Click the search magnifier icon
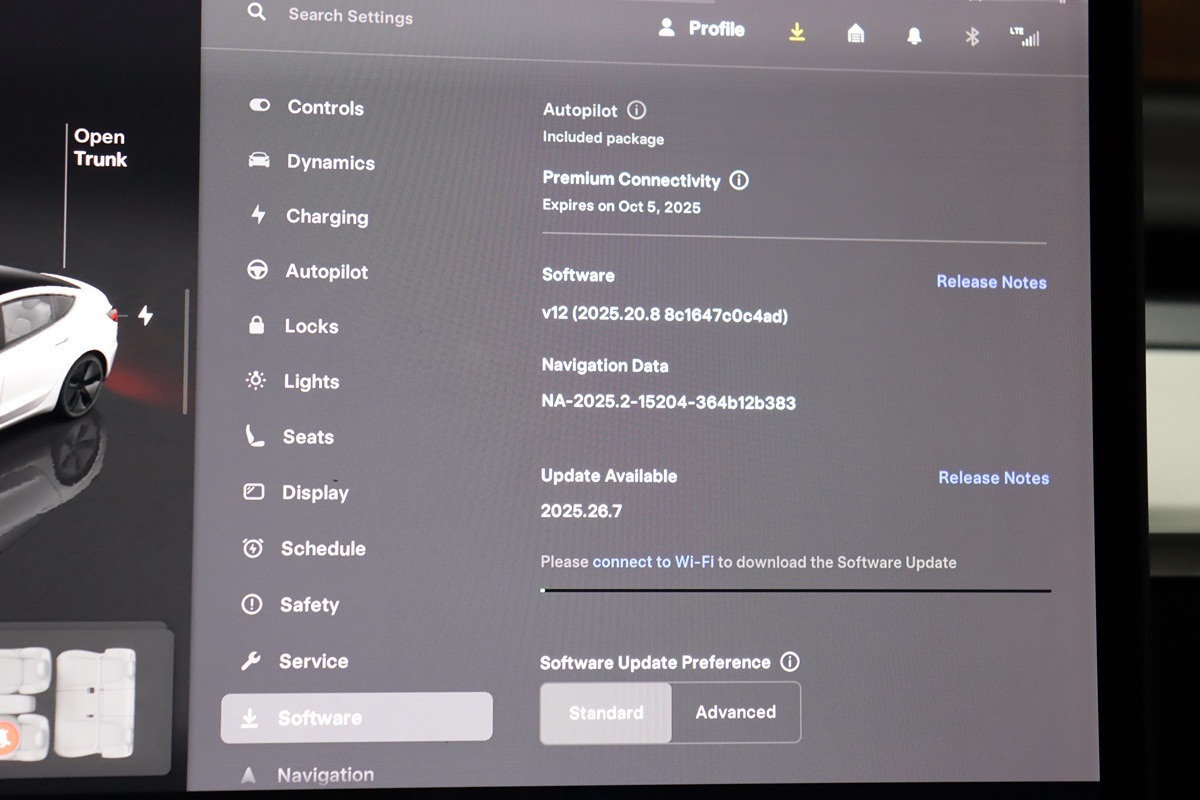Image resolution: width=1200 pixels, height=800 pixels. coord(257,13)
